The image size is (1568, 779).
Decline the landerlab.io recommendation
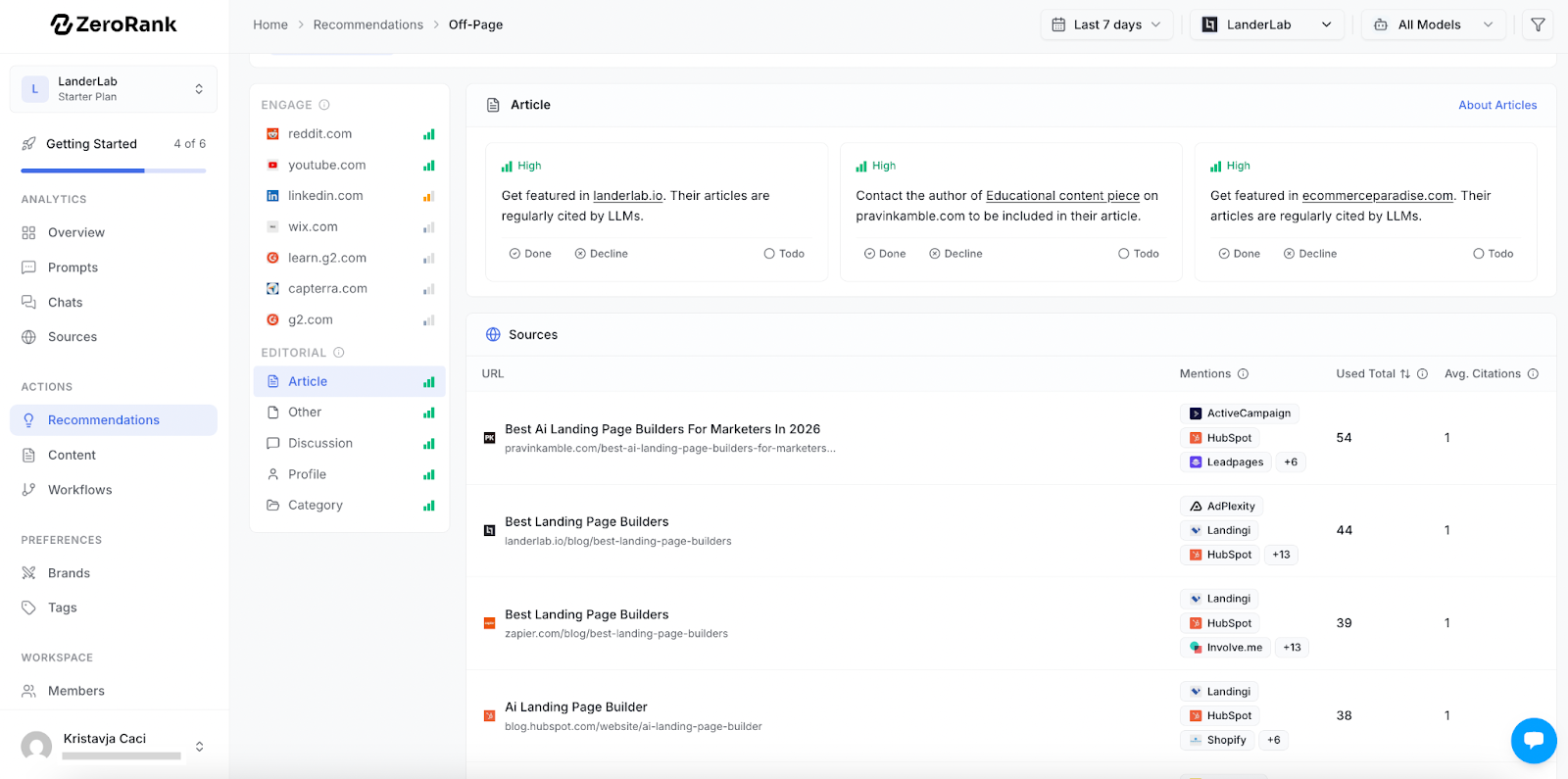[x=602, y=254]
